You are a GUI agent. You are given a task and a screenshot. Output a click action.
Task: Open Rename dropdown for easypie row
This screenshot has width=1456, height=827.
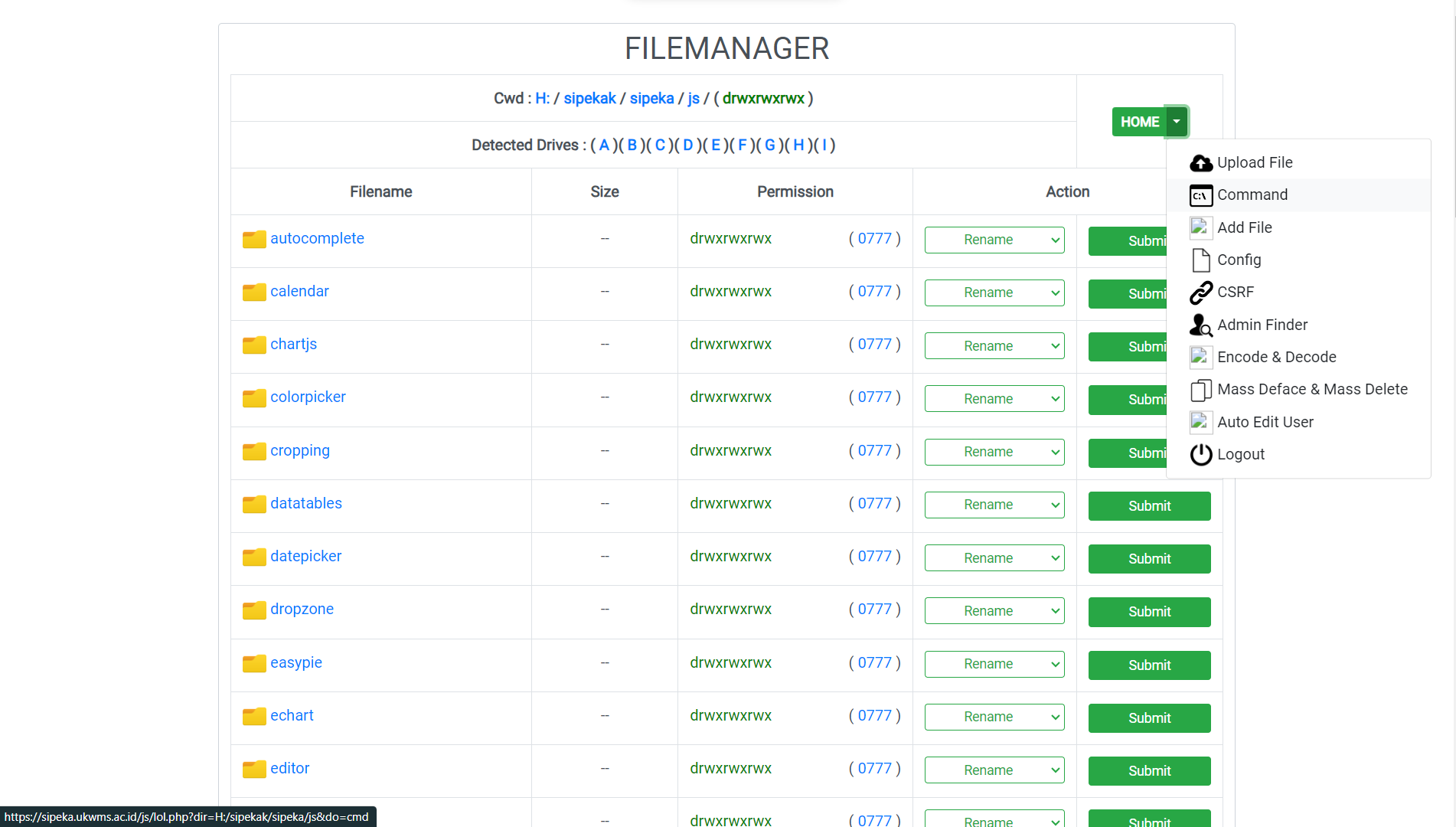[x=994, y=664]
